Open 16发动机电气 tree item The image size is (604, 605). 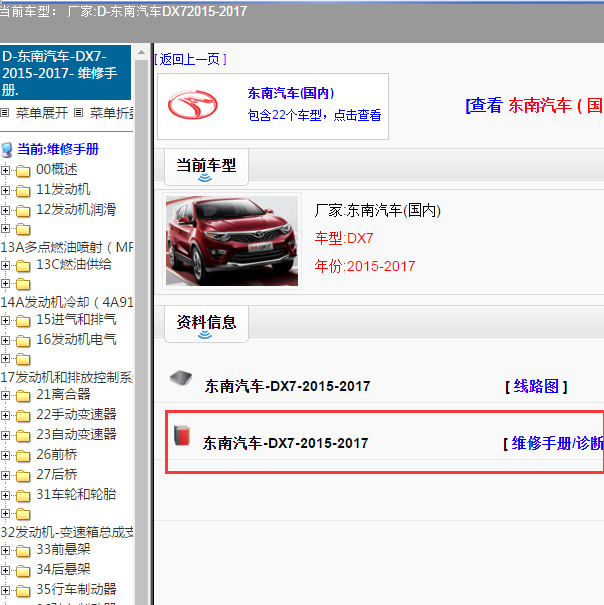pyautogui.click(x=76, y=340)
